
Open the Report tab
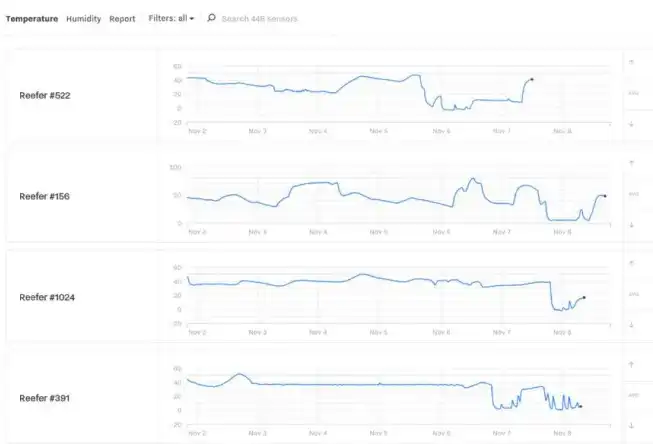click(122, 18)
